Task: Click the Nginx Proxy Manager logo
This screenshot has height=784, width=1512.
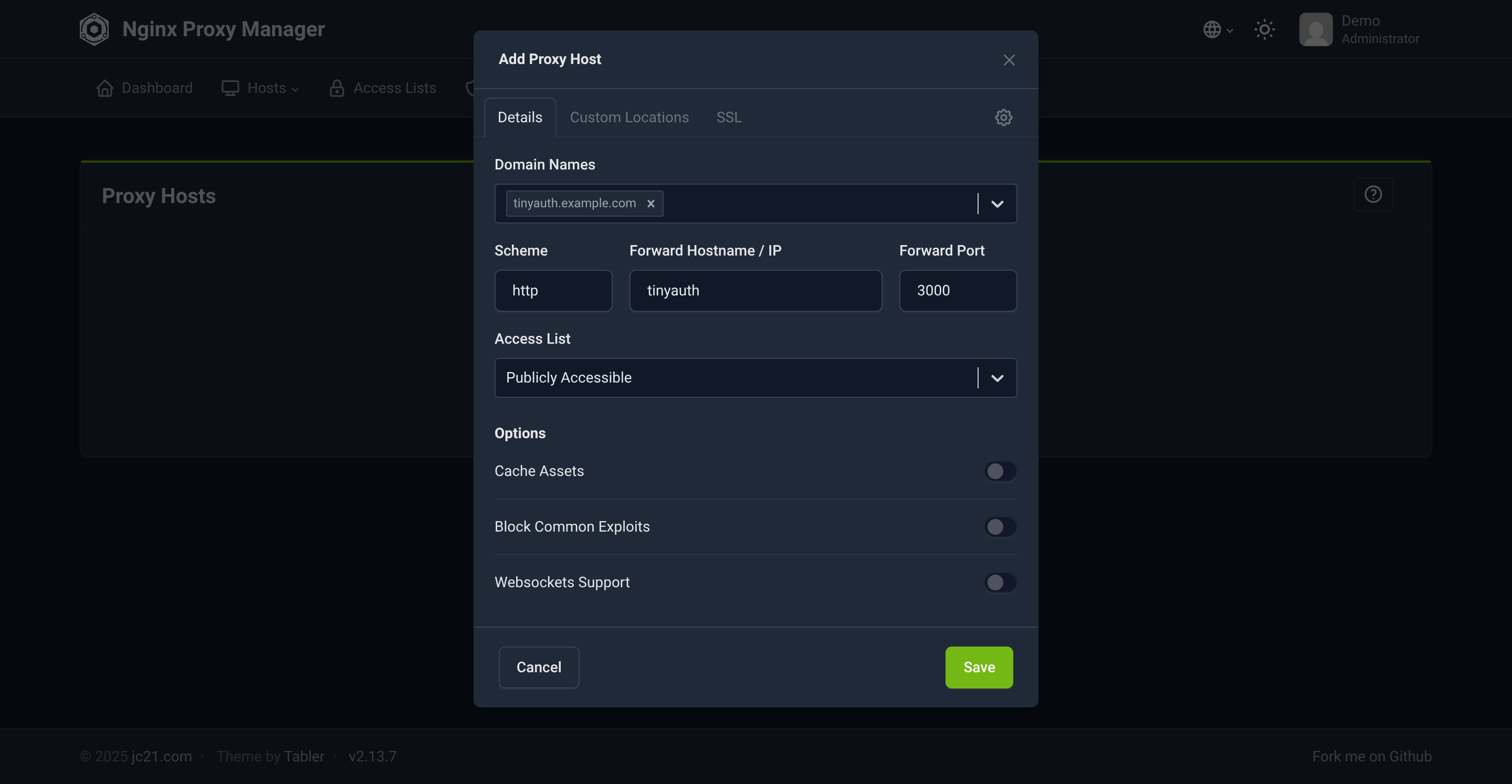Action: [x=94, y=29]
